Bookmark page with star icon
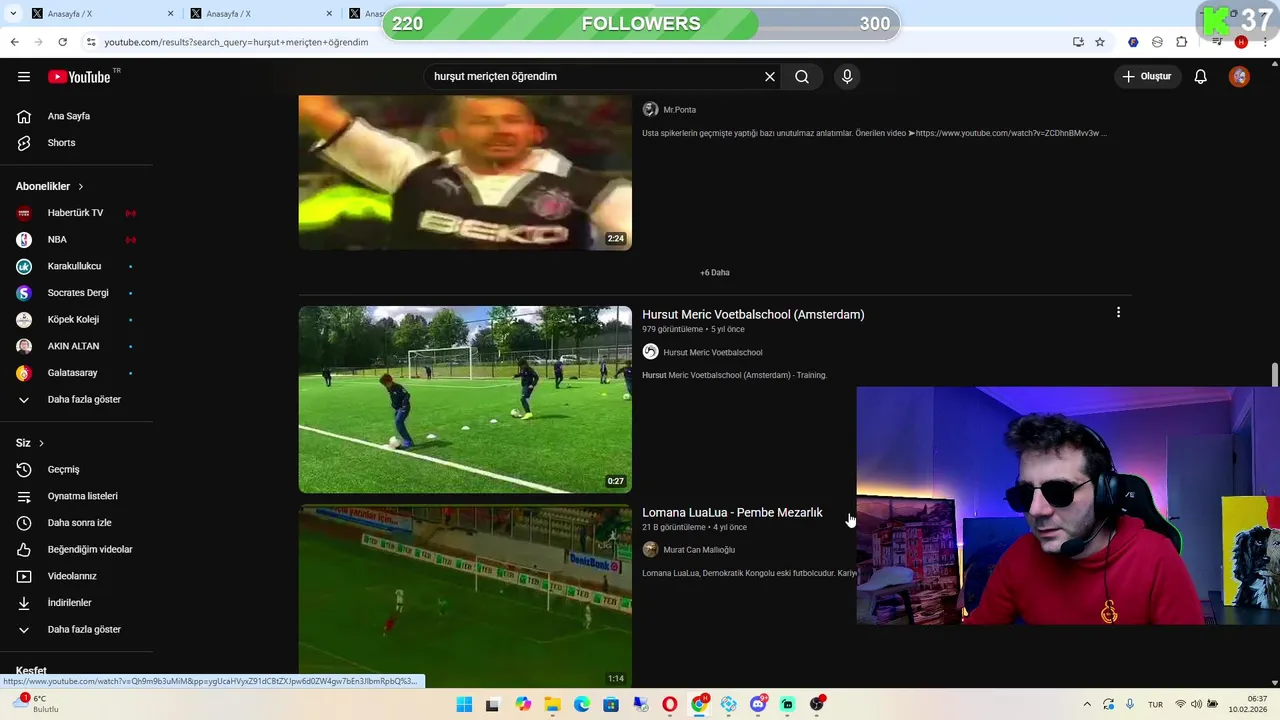 [x=1100, y=42]
